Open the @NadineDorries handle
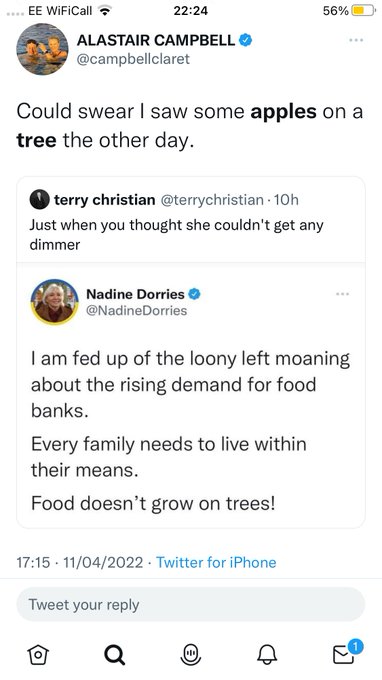The image size is (382, 680). click(137, 311)
